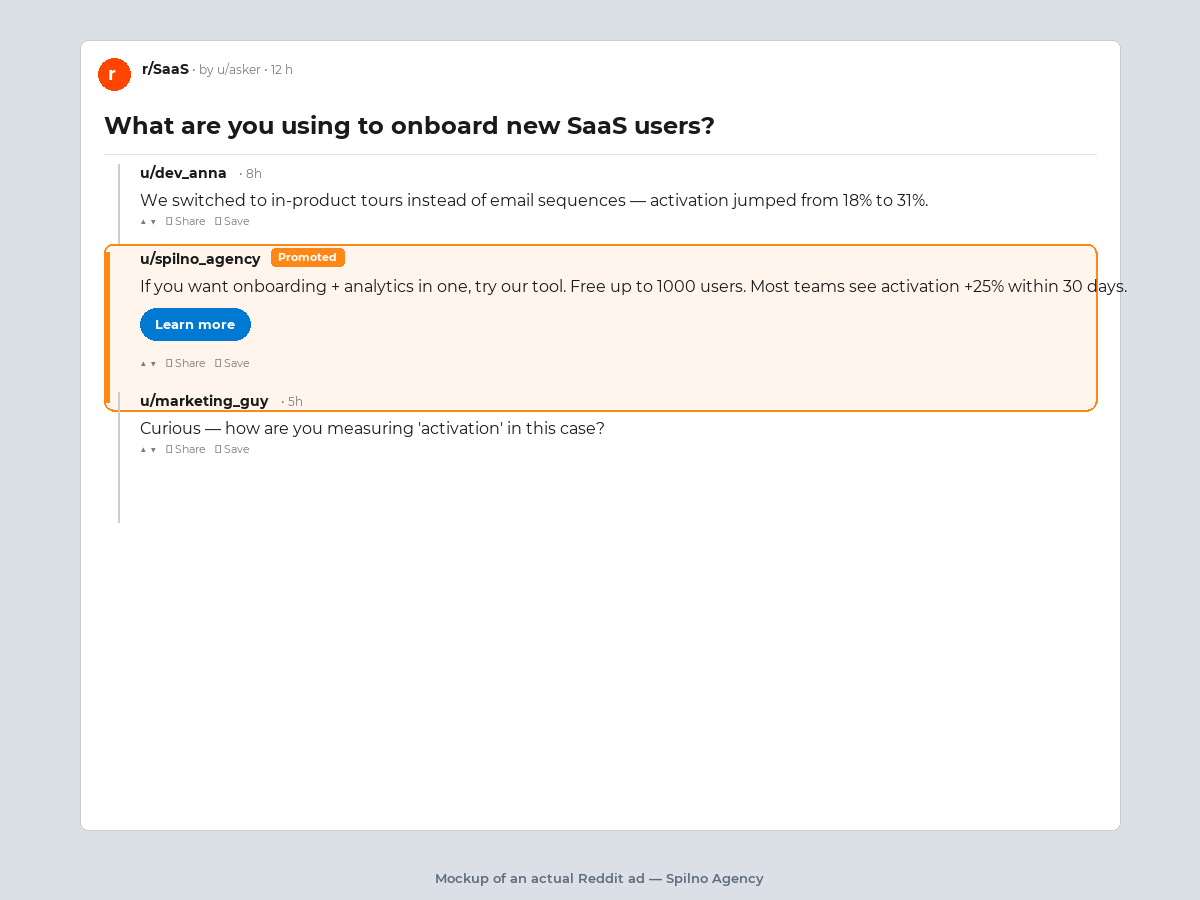Click the mockup caption mentioning Spilno Agency

click(x=599, y=879)
